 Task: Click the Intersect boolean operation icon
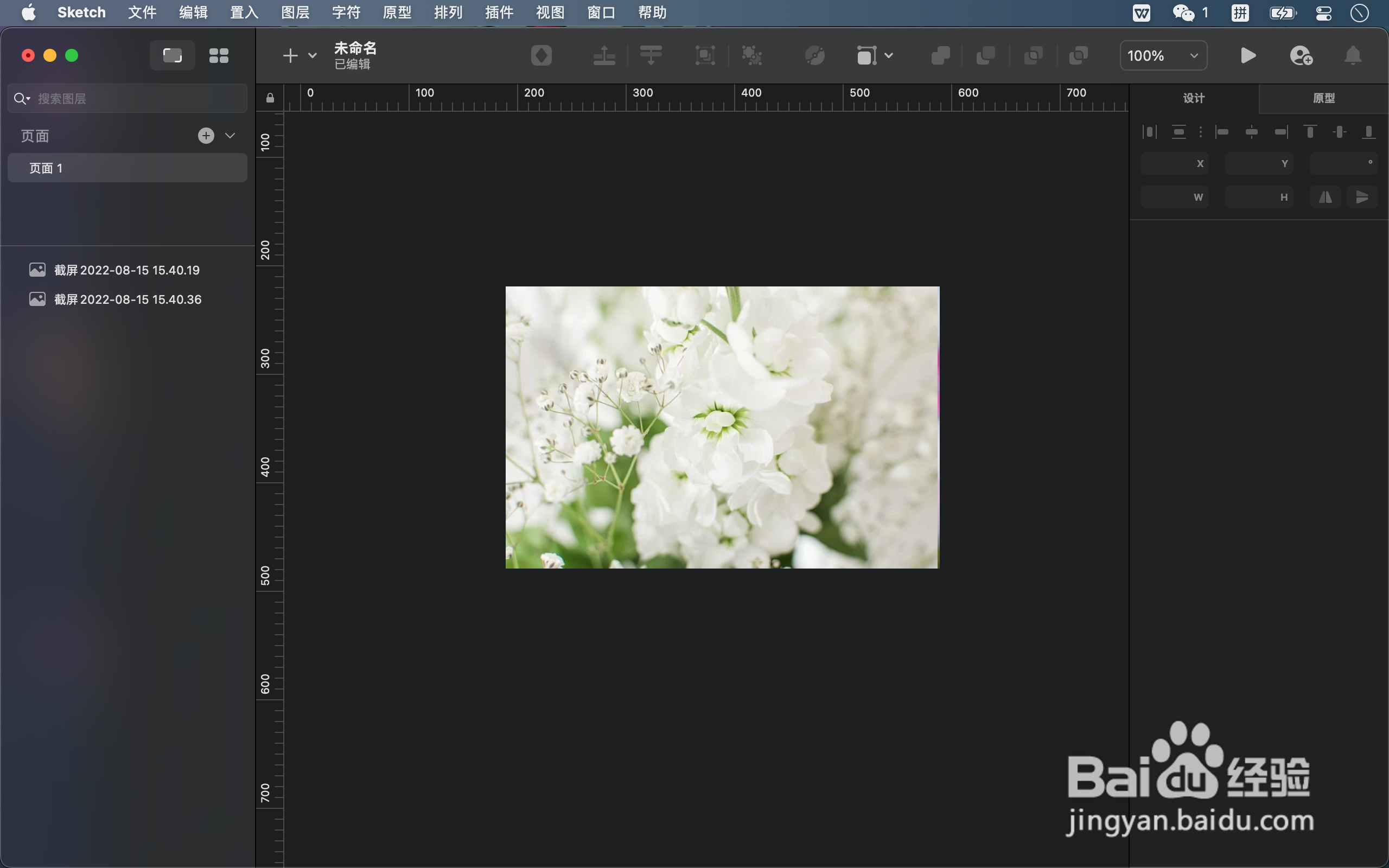pos(1033,56)
